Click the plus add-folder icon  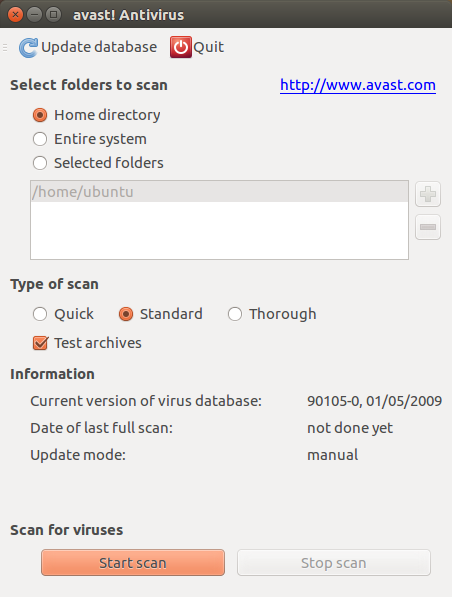[x=428, y=194]
